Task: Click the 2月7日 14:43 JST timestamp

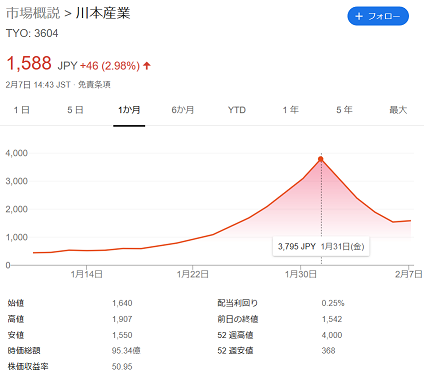Action: (38, 85)
